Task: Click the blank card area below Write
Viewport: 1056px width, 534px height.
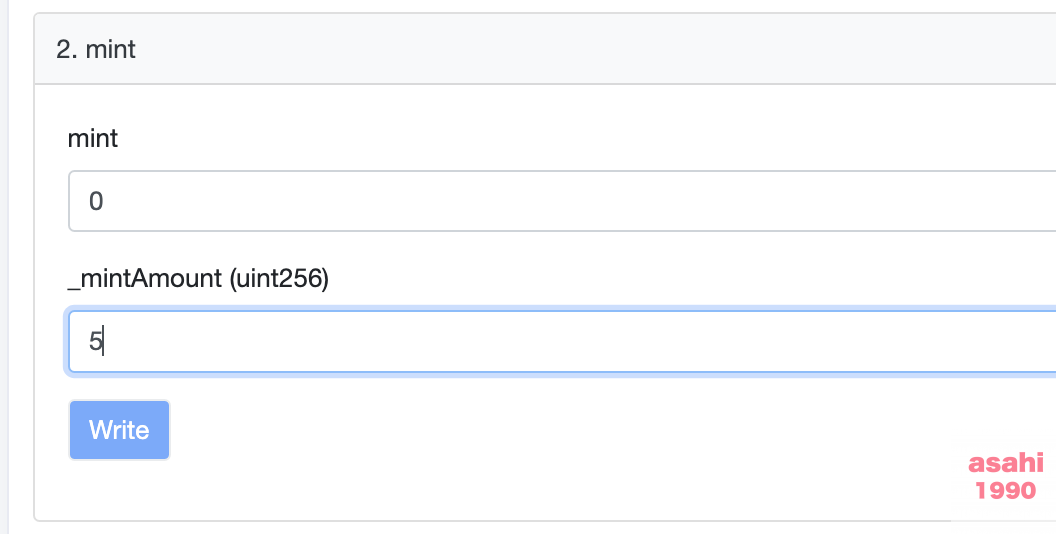Action: [x=471, y=490]
